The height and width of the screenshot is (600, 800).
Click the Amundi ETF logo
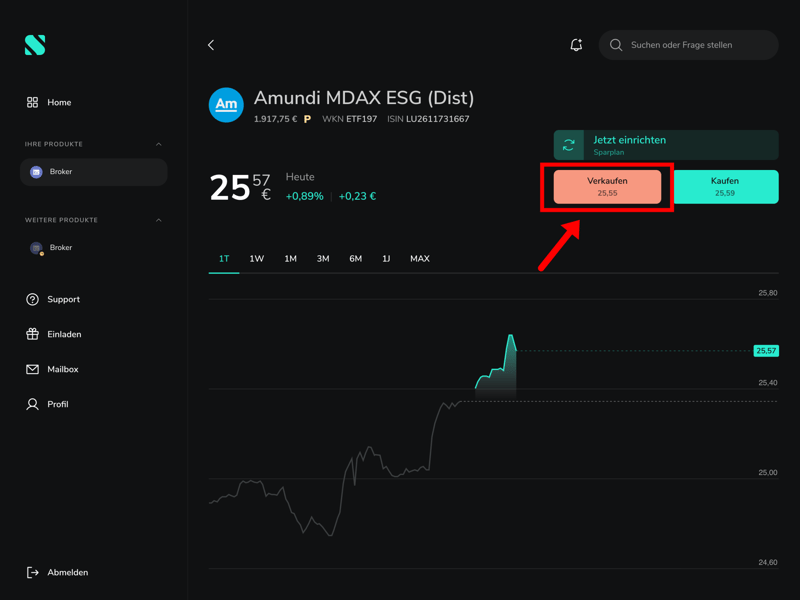[x=226, y=105]
